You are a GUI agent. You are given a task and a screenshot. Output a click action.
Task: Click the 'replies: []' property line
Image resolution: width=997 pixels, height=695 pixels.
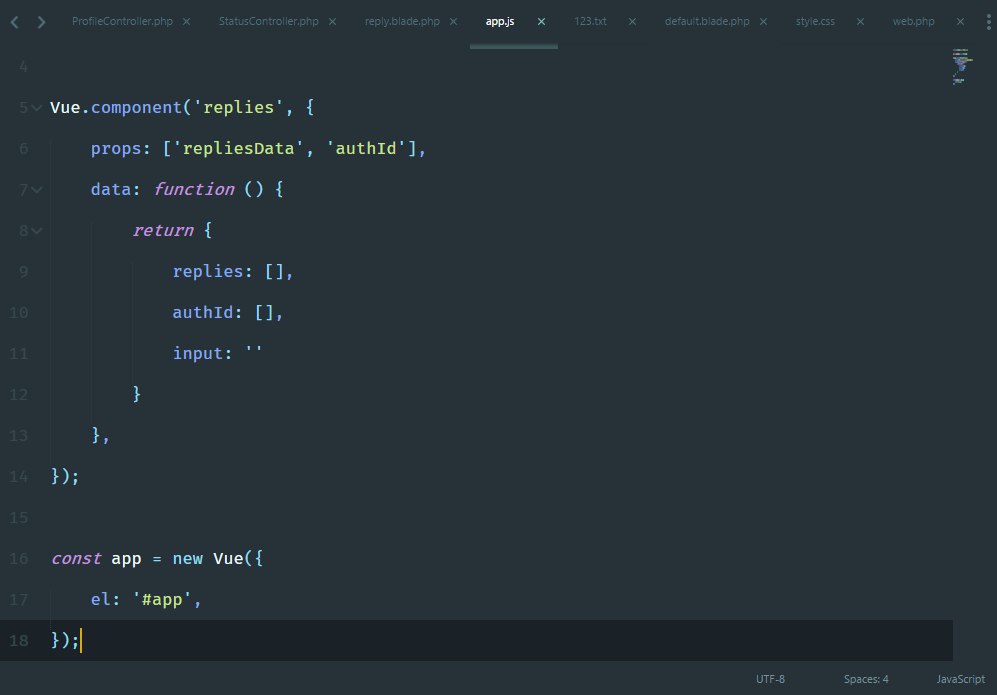click(232, 272)
